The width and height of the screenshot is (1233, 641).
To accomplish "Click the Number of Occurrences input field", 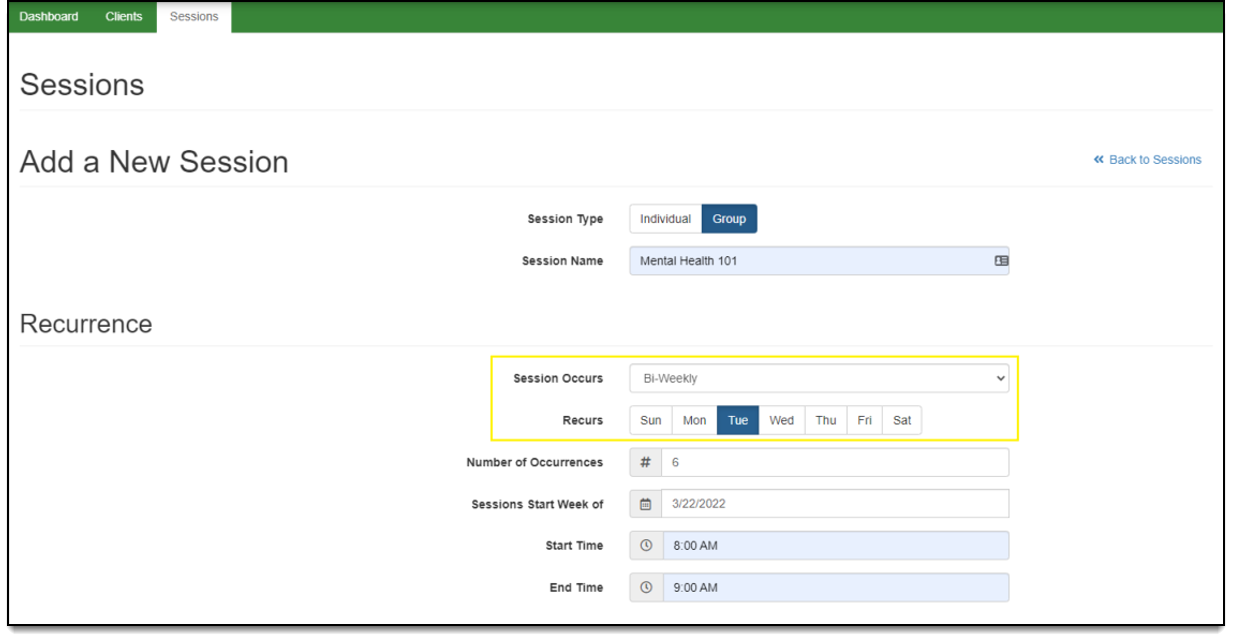I will pos(834,463).
